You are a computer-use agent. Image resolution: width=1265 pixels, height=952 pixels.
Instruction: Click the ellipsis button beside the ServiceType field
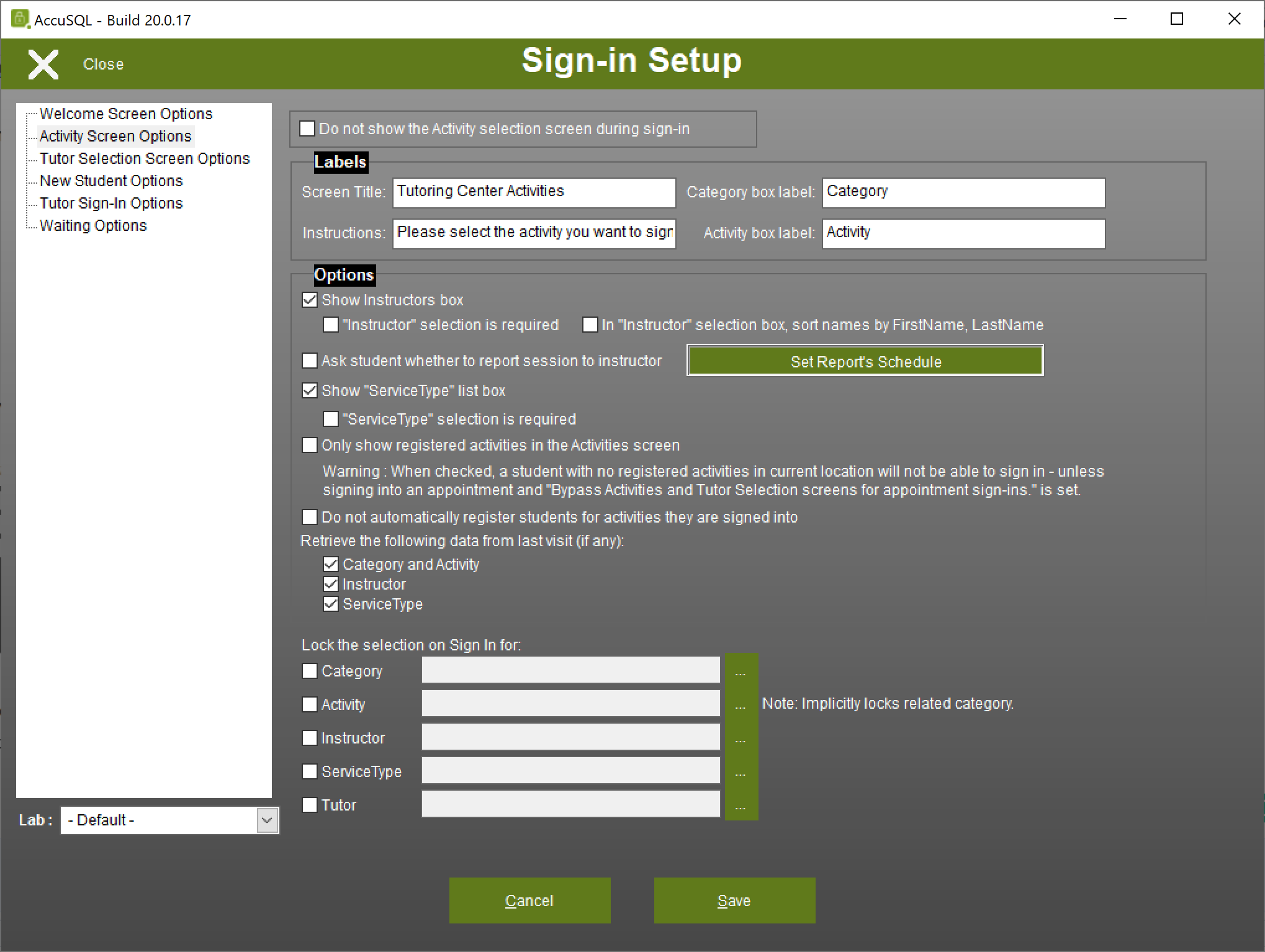coord(741,771)
